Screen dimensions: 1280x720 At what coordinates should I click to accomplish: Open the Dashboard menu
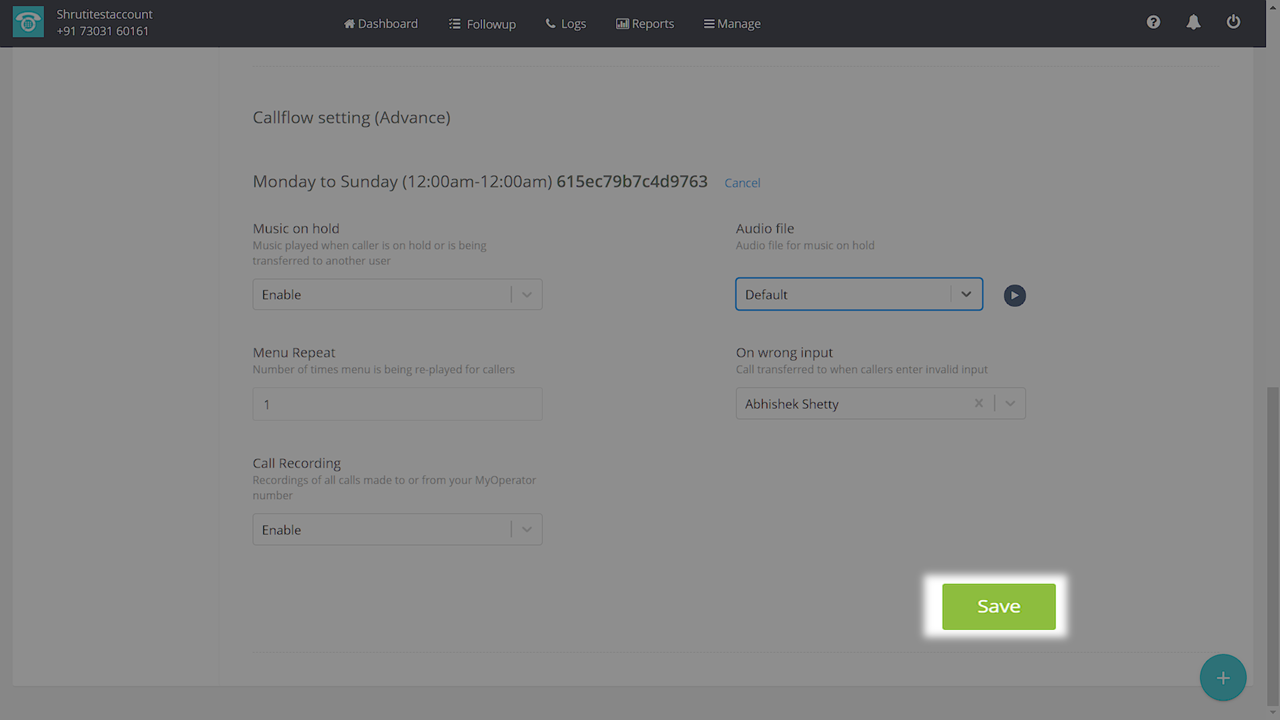381,24
